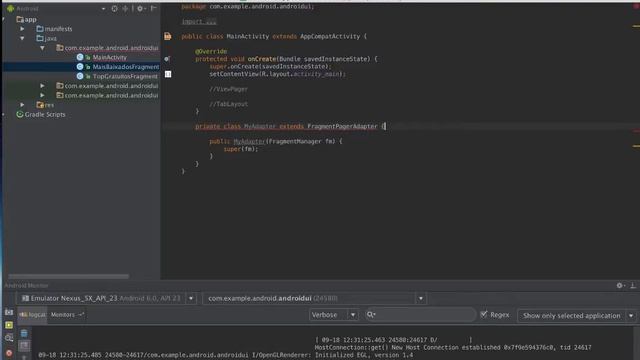This screenshot has width=640, height=360.
Task: Click the MainActivity class gutter icon
Action: (168, 36)
